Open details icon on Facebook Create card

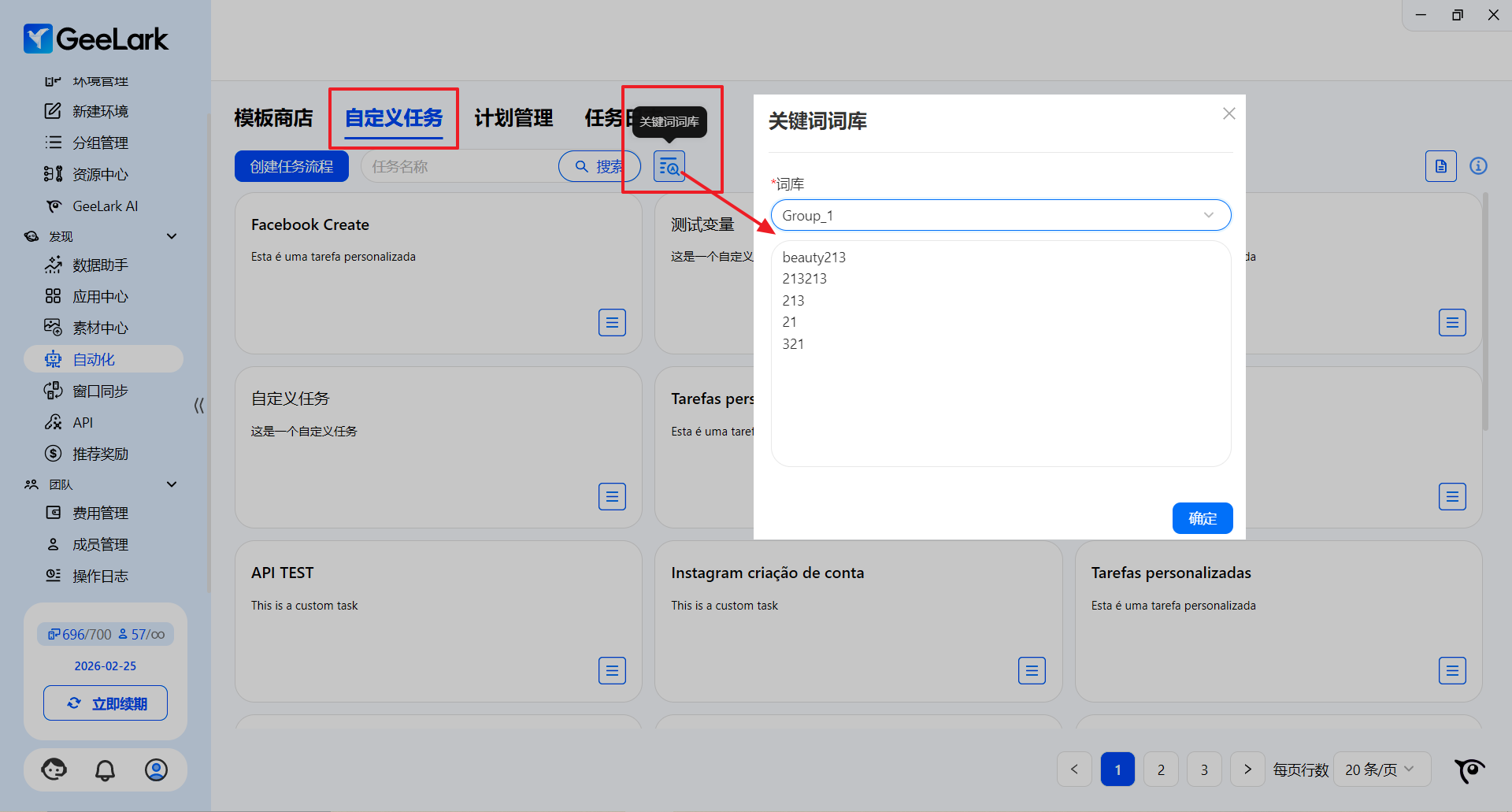612,322
